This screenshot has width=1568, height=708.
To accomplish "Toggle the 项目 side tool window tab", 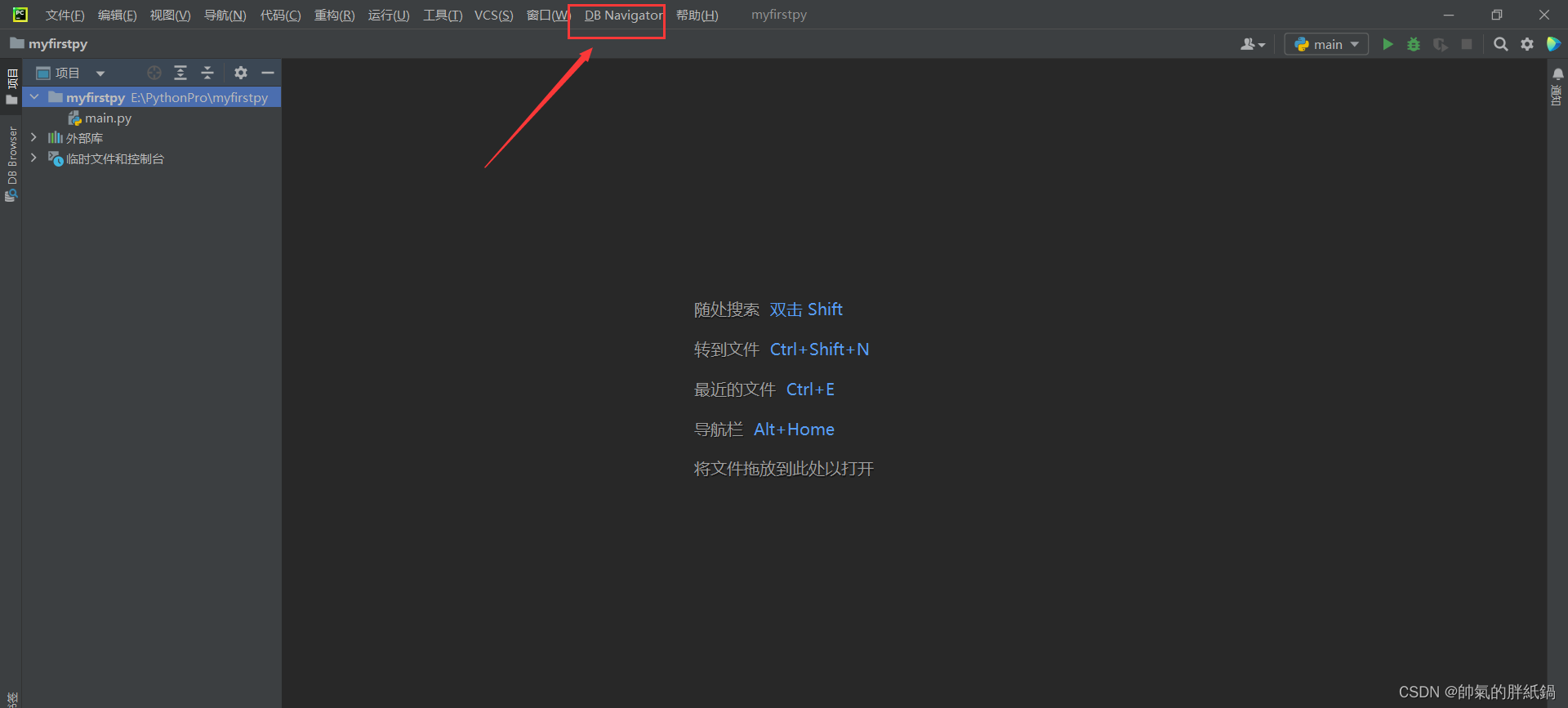I will point(11,87).
